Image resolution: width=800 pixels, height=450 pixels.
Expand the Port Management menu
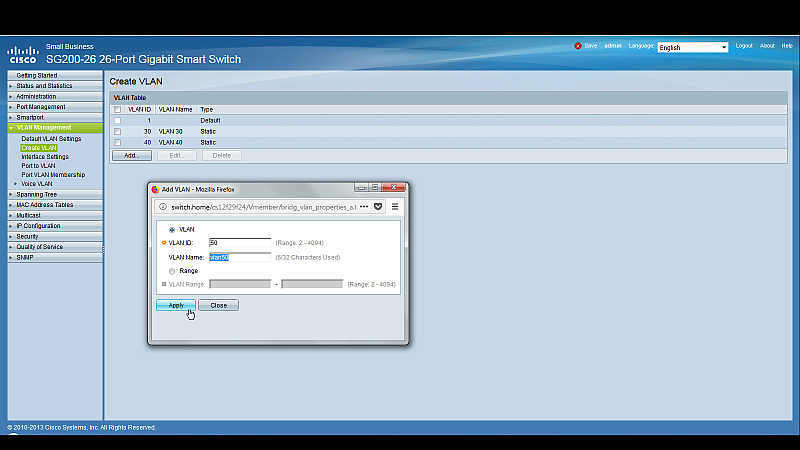point(41,107)
